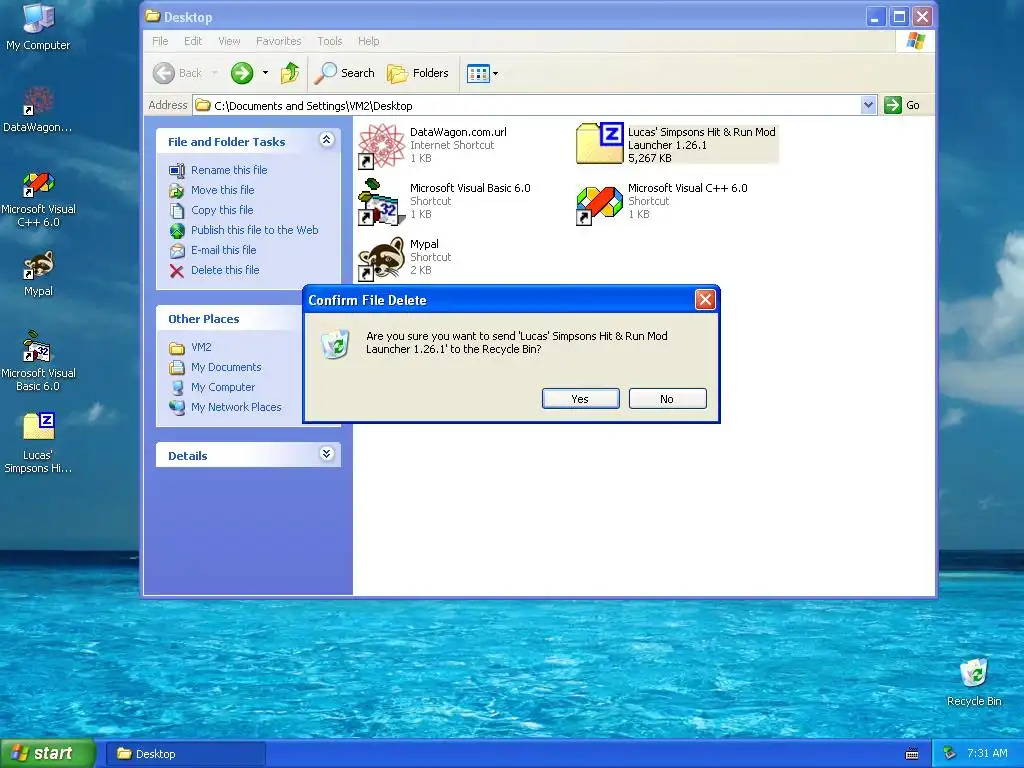Close the Confirm File Delete dialog
The width and height of the screenshot is (1024, 768).
705,300
